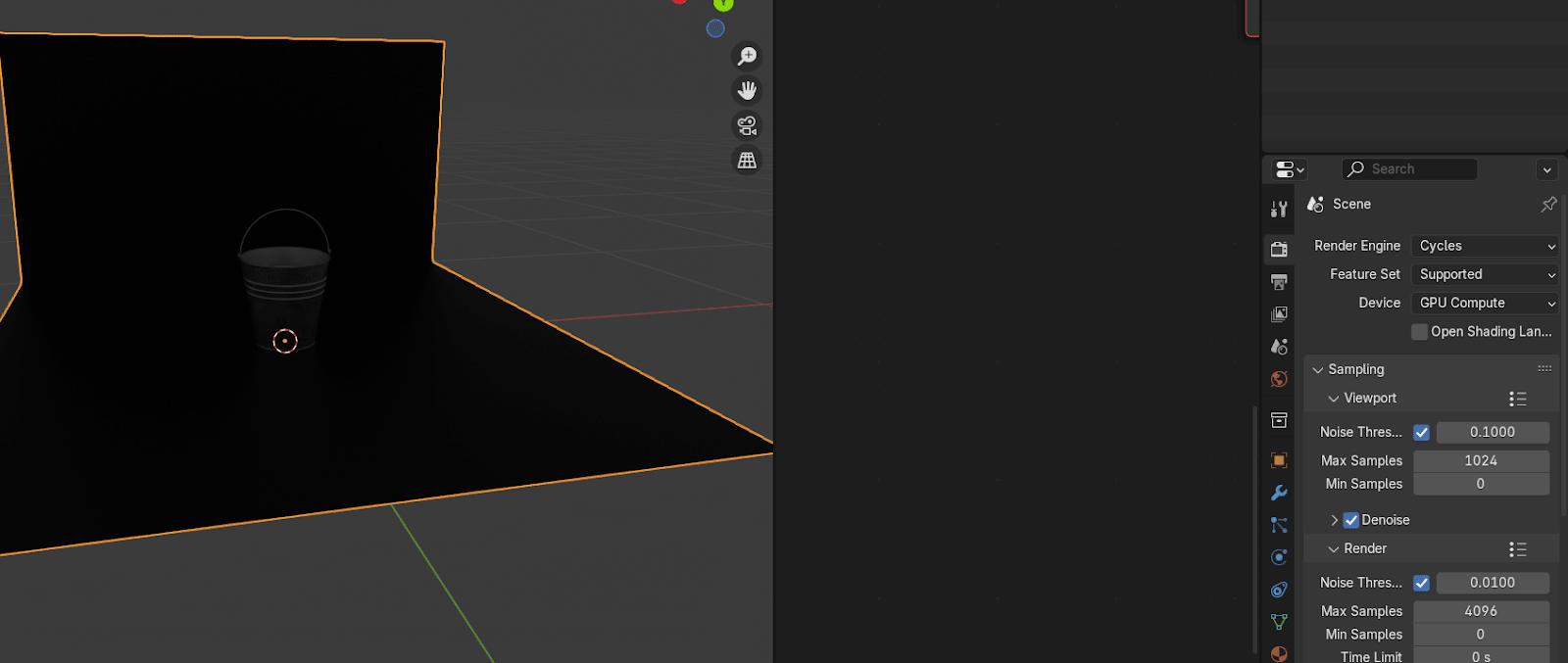Click the properties Search field

pos(1411,169)
